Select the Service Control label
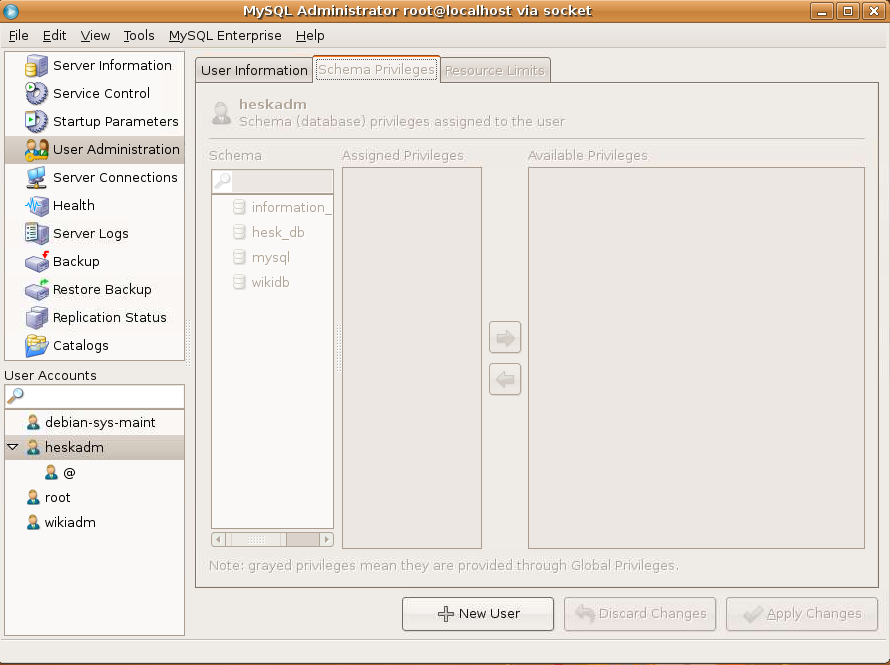The image size is (890, 665). [102, 94]
